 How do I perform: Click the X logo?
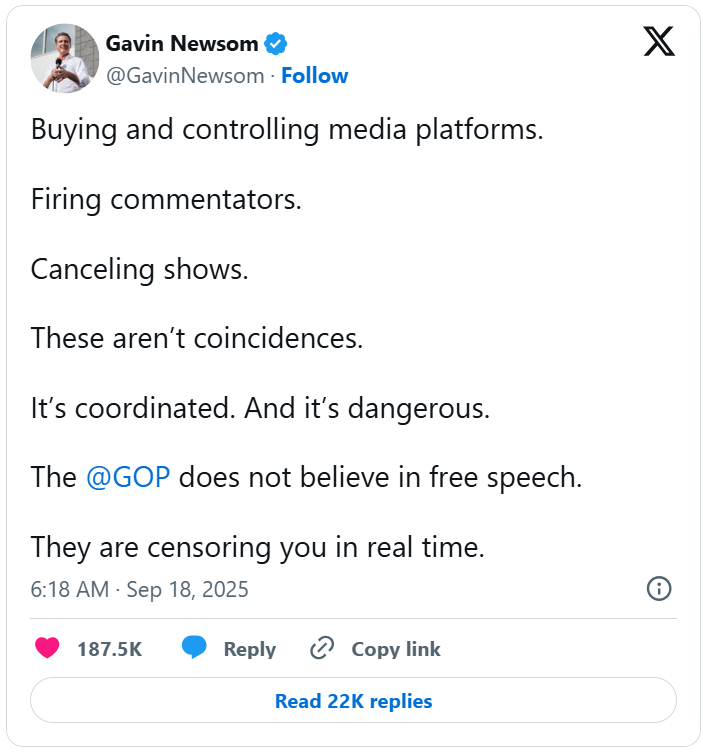659,41
